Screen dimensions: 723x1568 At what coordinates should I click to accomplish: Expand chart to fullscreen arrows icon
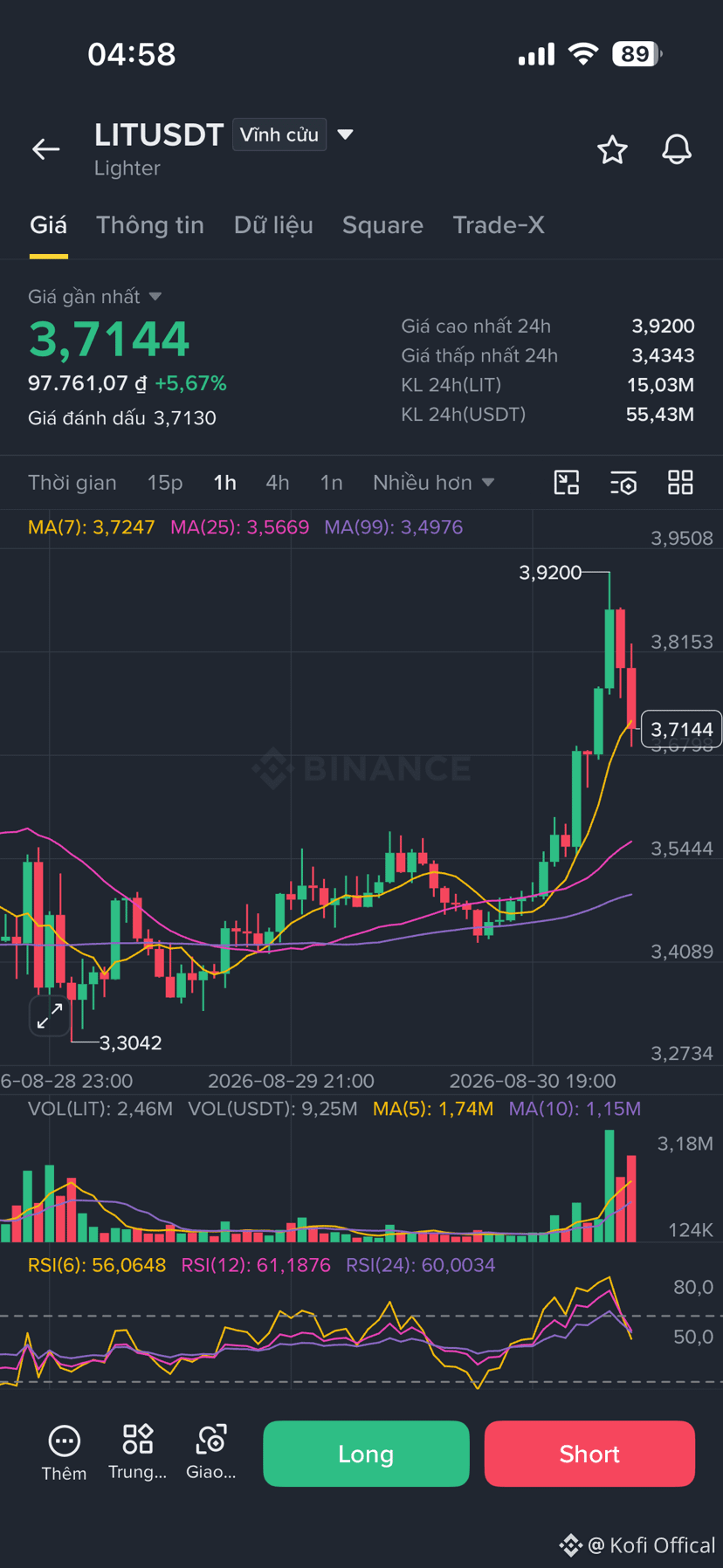click(x=50, y=1015)
